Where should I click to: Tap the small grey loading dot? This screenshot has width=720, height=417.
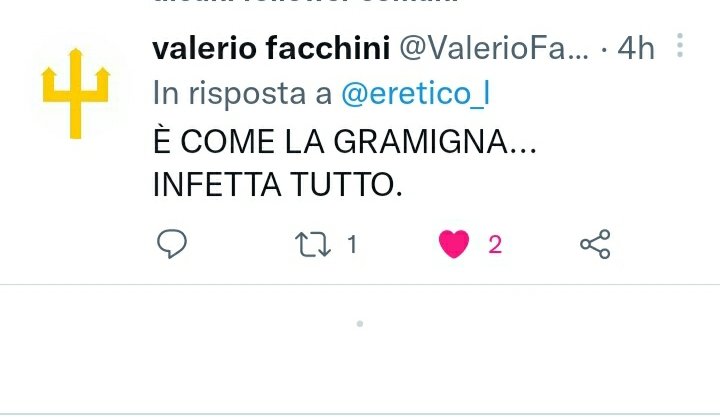(360, 324)
